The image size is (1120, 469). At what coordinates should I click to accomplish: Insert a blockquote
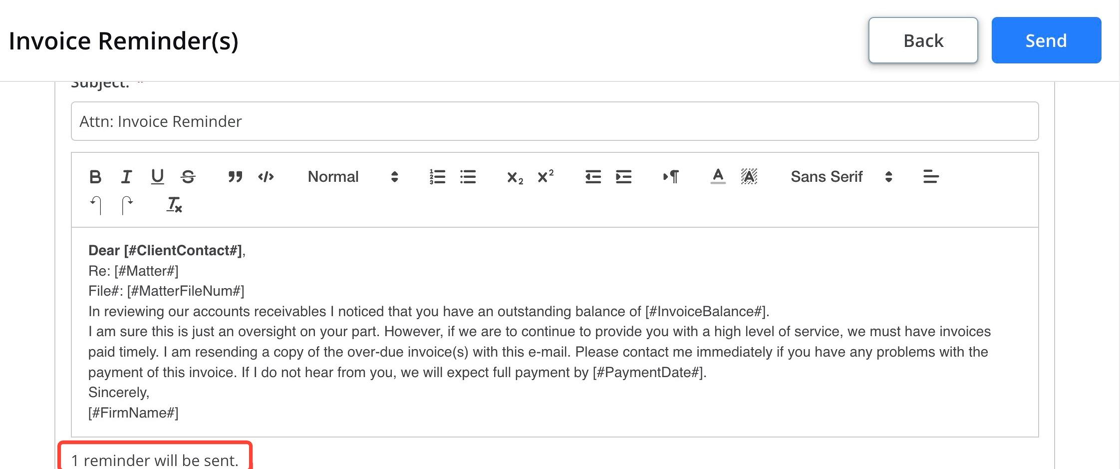235,177
